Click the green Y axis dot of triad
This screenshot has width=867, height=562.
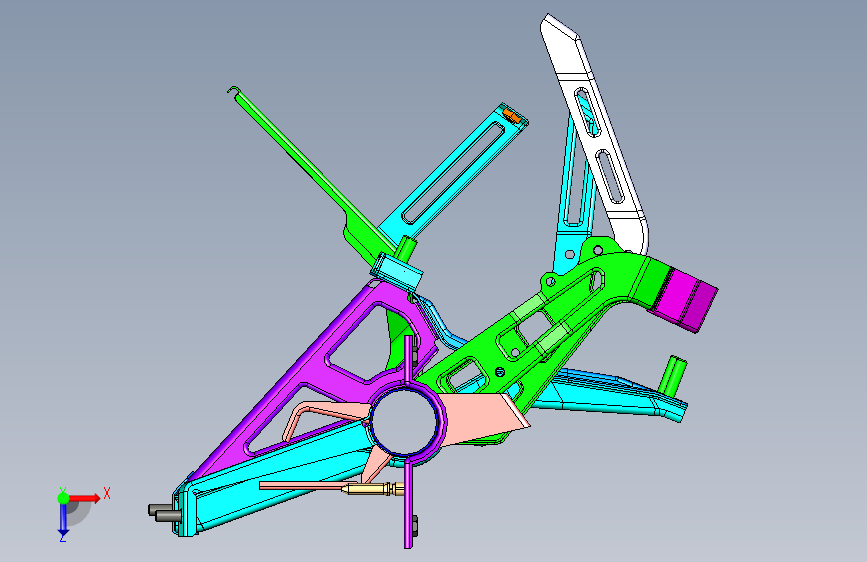pos(64,498)
